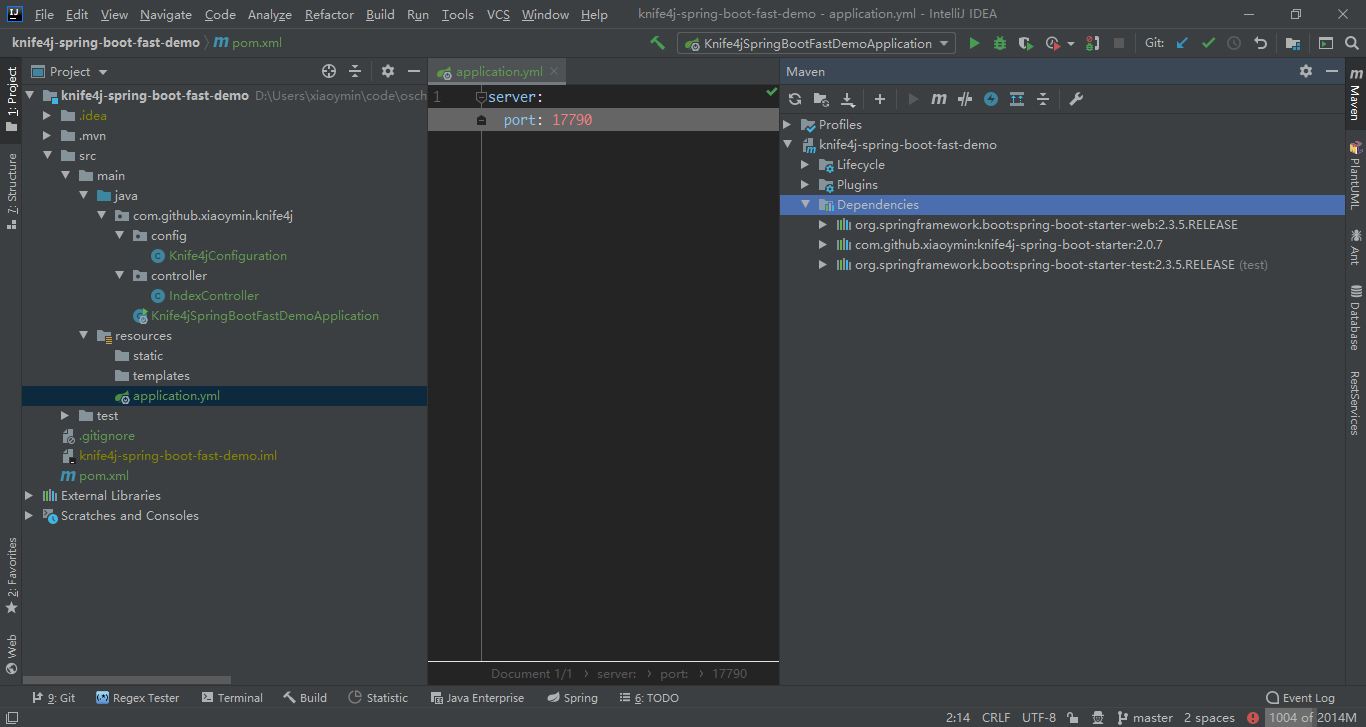
Task: Open the 6: TODO tool window
Action: coord(649,698)
